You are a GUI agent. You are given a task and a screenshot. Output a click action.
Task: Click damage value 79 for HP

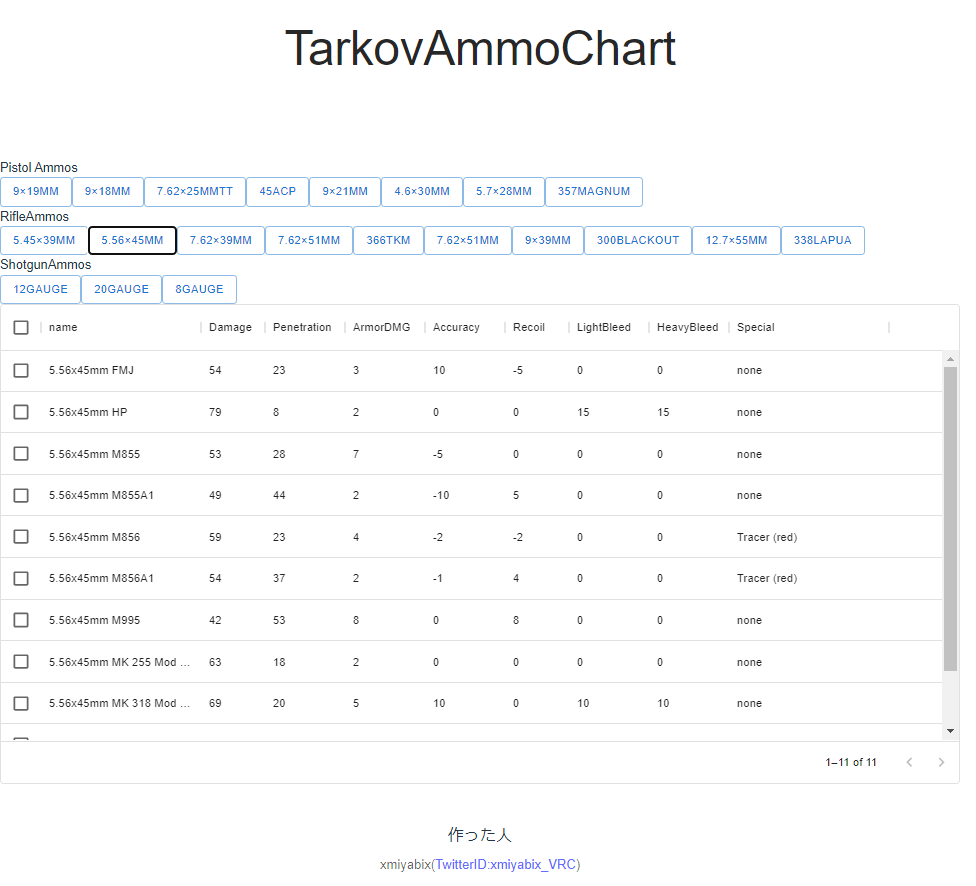click(x=215, y=412)
